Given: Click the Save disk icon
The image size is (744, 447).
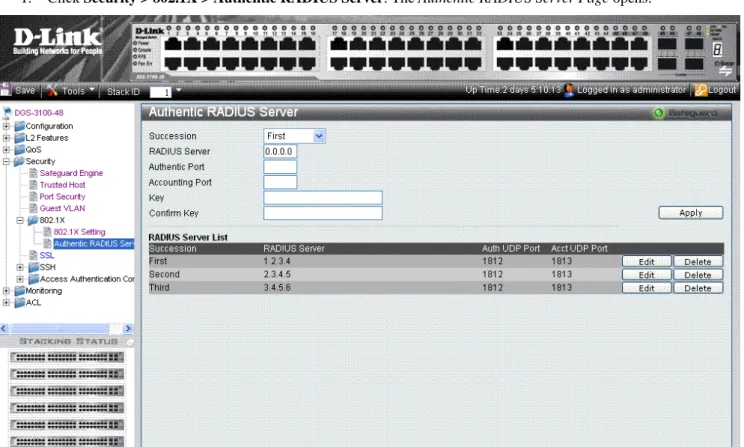Looking at the screenshot, I should click(6, 90).
